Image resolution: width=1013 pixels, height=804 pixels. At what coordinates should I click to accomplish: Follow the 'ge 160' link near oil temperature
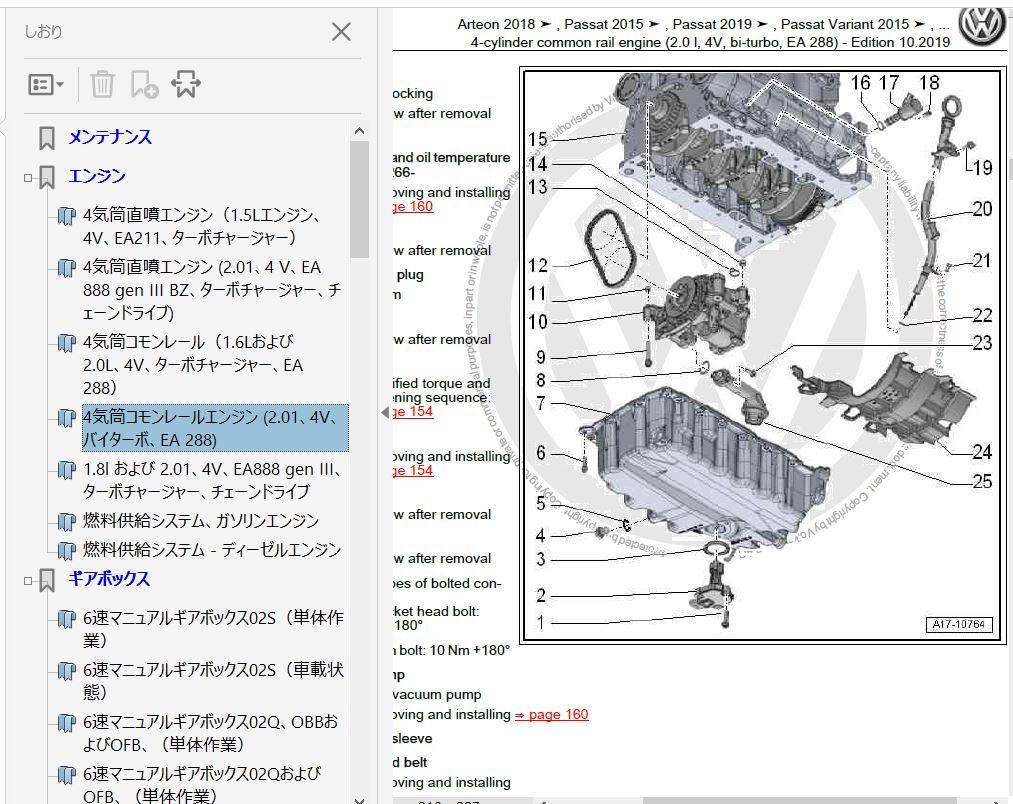pyautogui.click(x=413, y=206)
